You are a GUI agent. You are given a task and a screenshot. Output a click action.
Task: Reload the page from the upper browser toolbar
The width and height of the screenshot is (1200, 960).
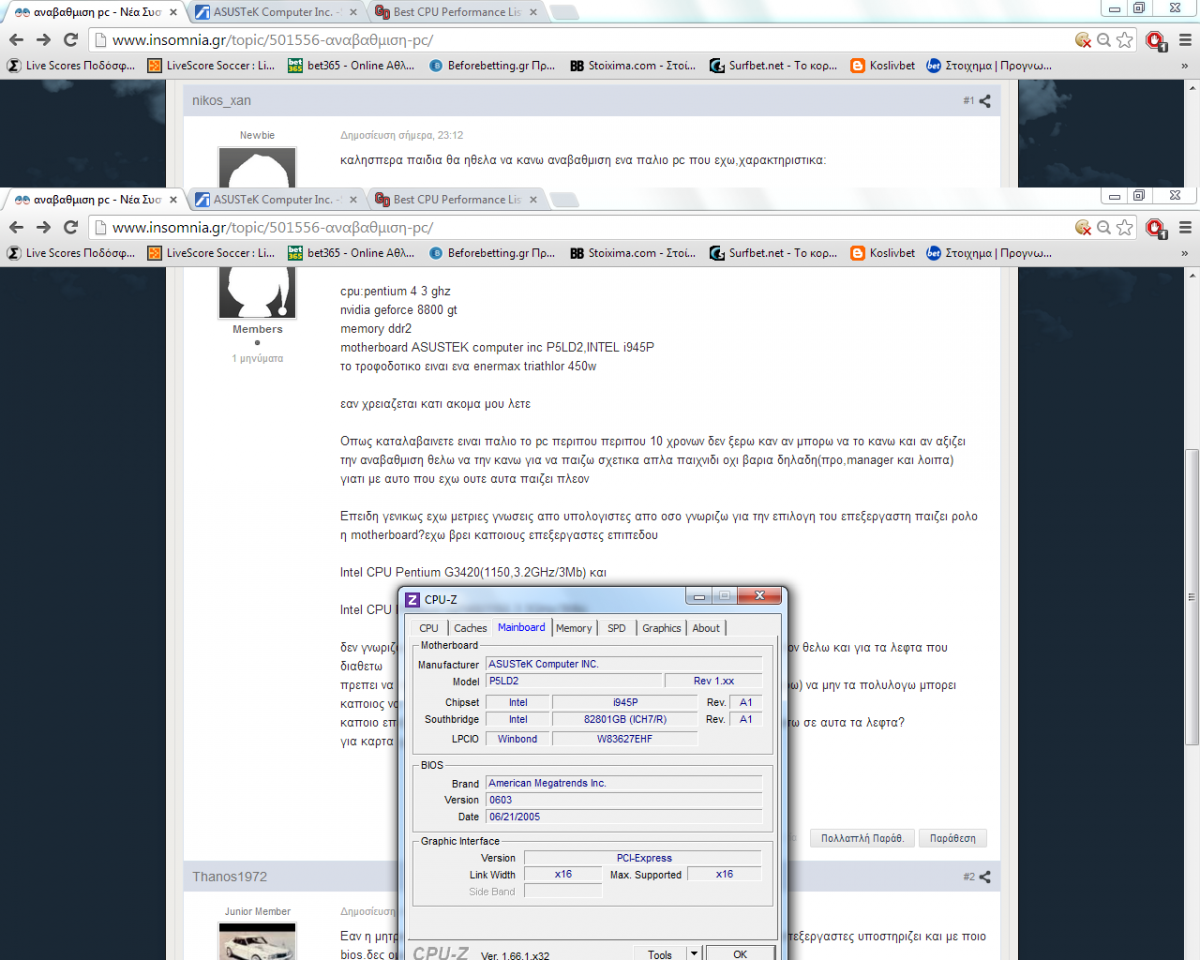[70, 40]
